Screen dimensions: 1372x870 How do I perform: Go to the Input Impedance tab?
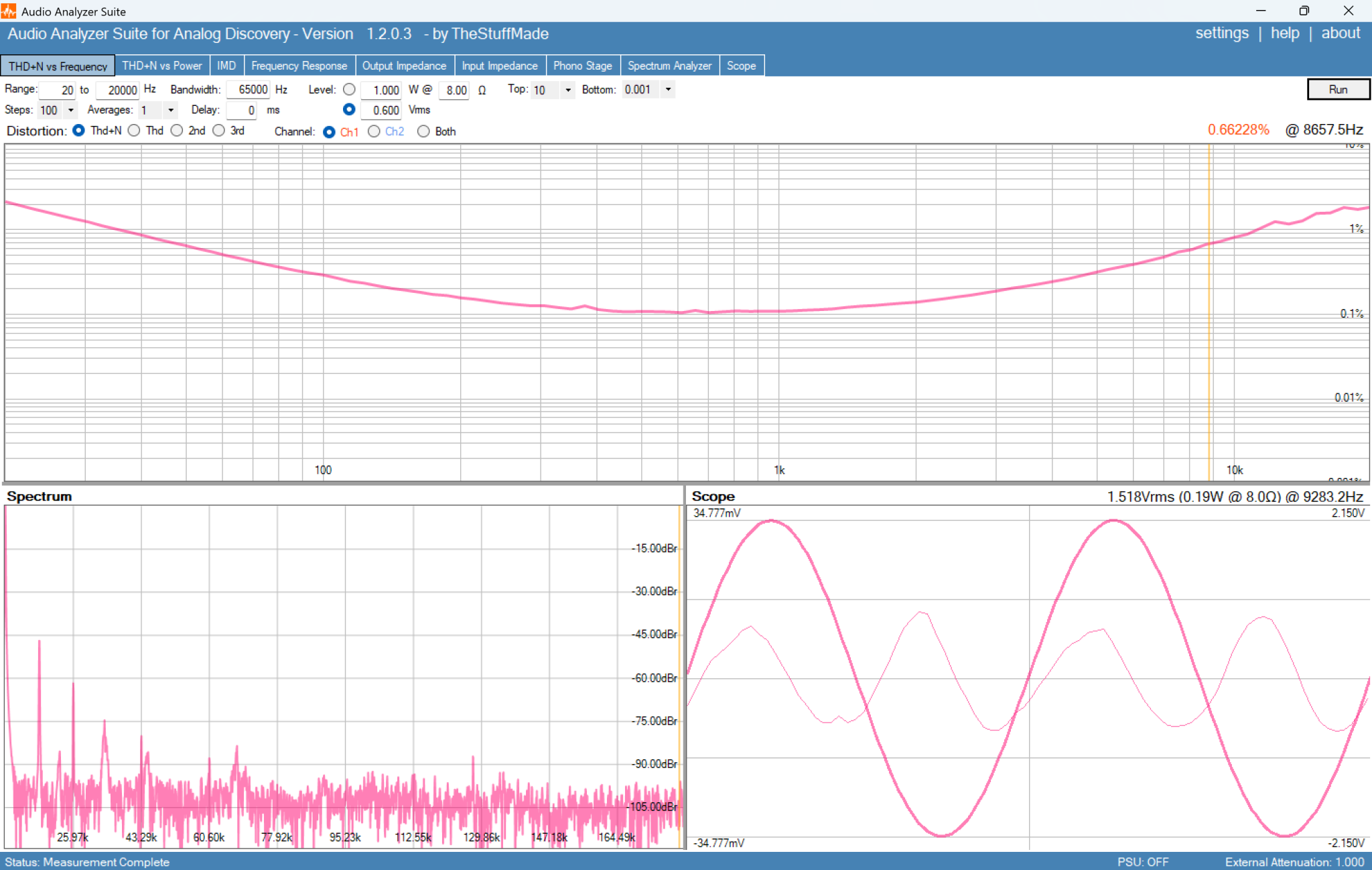(x=500, y=66)
